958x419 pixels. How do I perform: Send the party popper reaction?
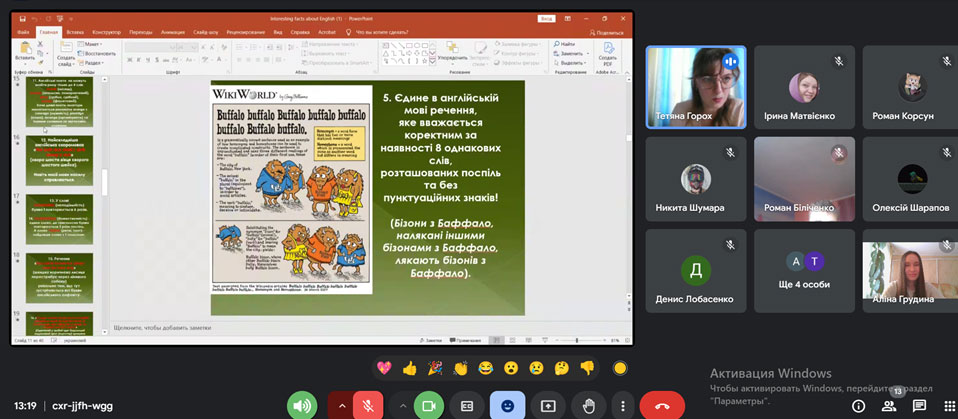[x=434, y=368]
